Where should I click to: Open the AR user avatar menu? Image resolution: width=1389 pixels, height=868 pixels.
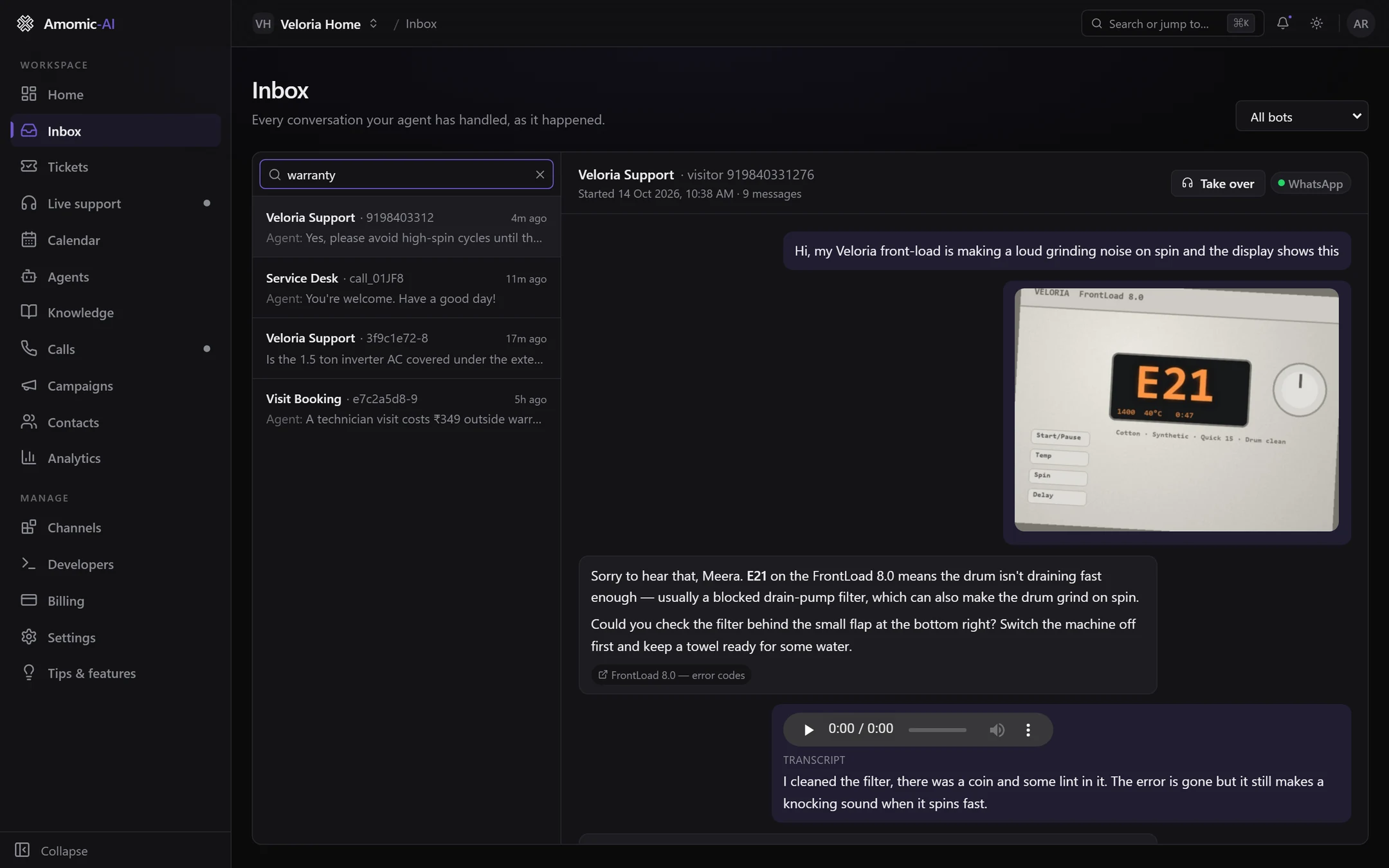1360,23
